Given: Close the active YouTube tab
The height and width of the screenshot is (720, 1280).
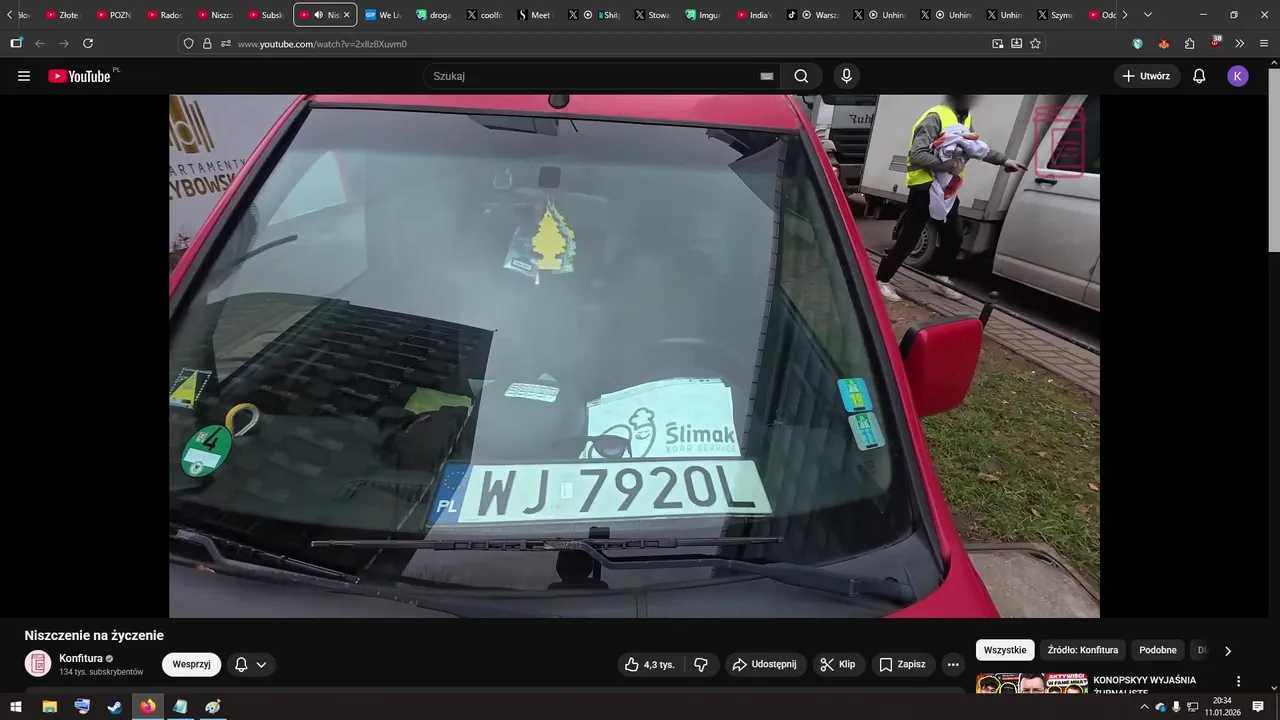Looking at the screenshot, I should [347, 15].
